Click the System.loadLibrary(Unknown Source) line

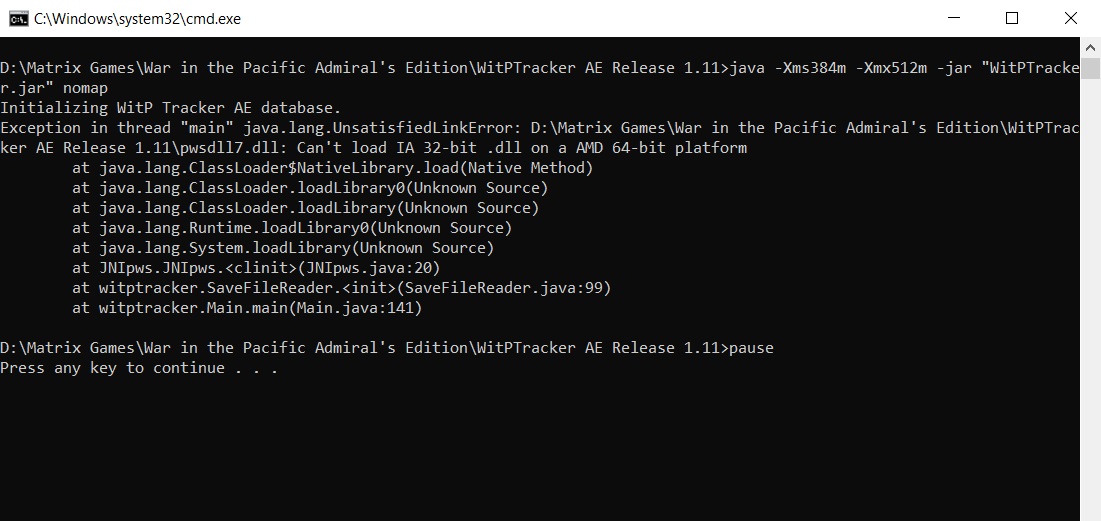[x=284, y=249]
